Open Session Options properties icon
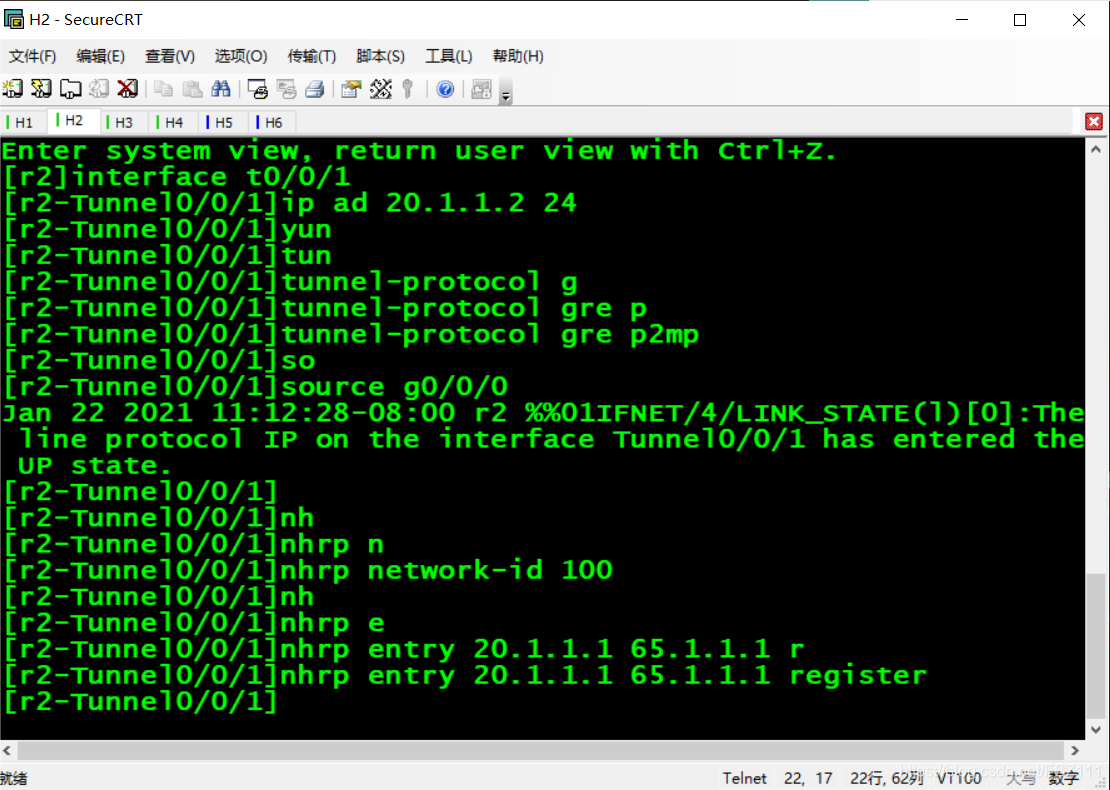 pyautogui.click(x=351, y=88)
